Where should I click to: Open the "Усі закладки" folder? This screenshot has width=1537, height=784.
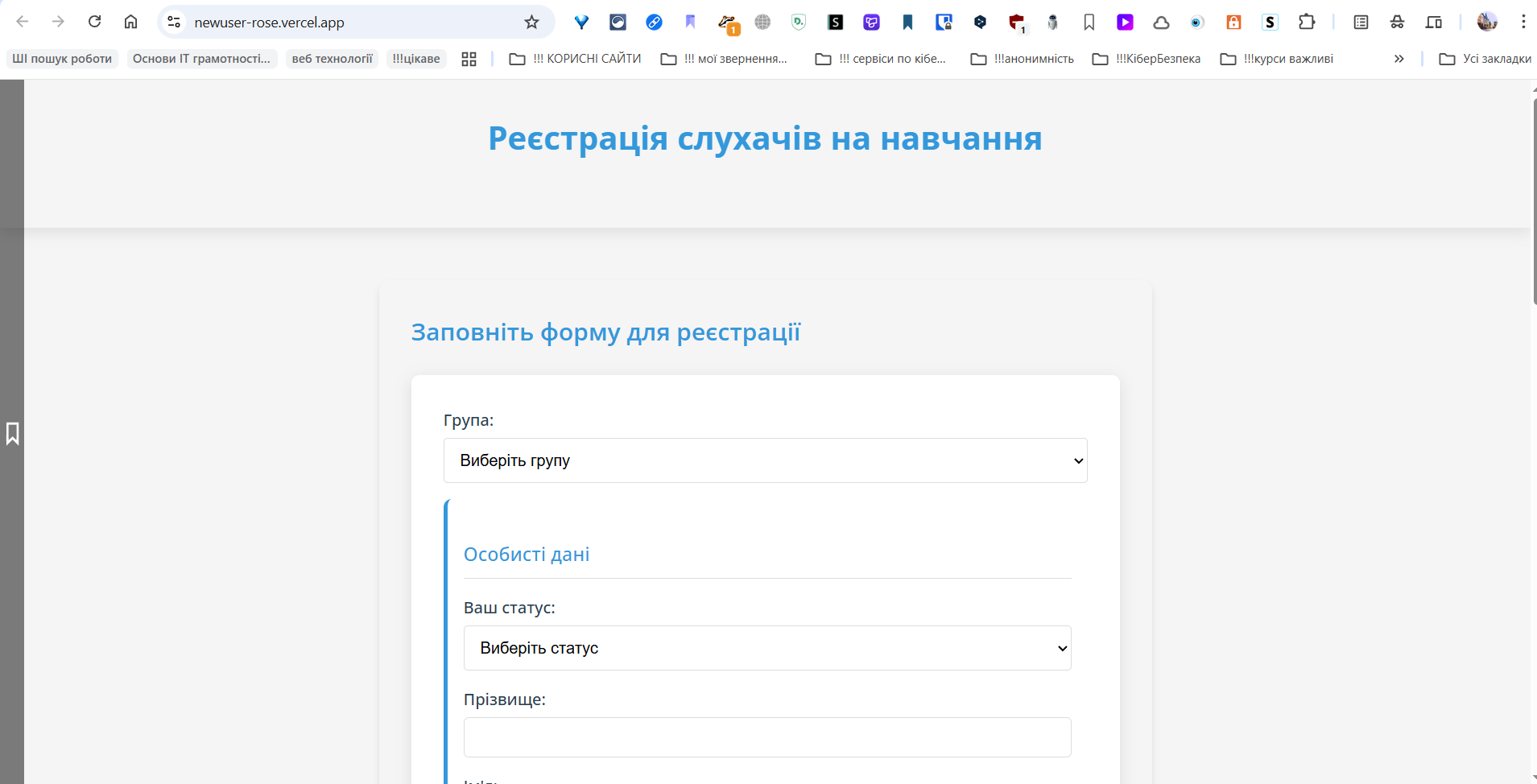1485,59
